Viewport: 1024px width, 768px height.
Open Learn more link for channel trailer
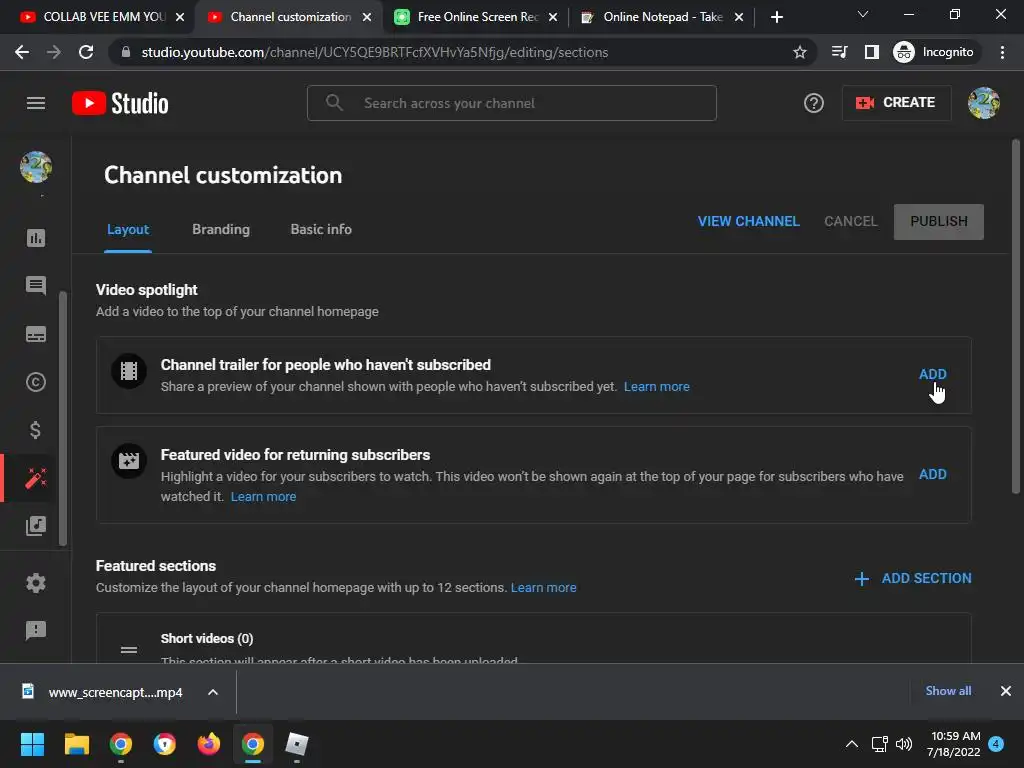coord(656,387)
